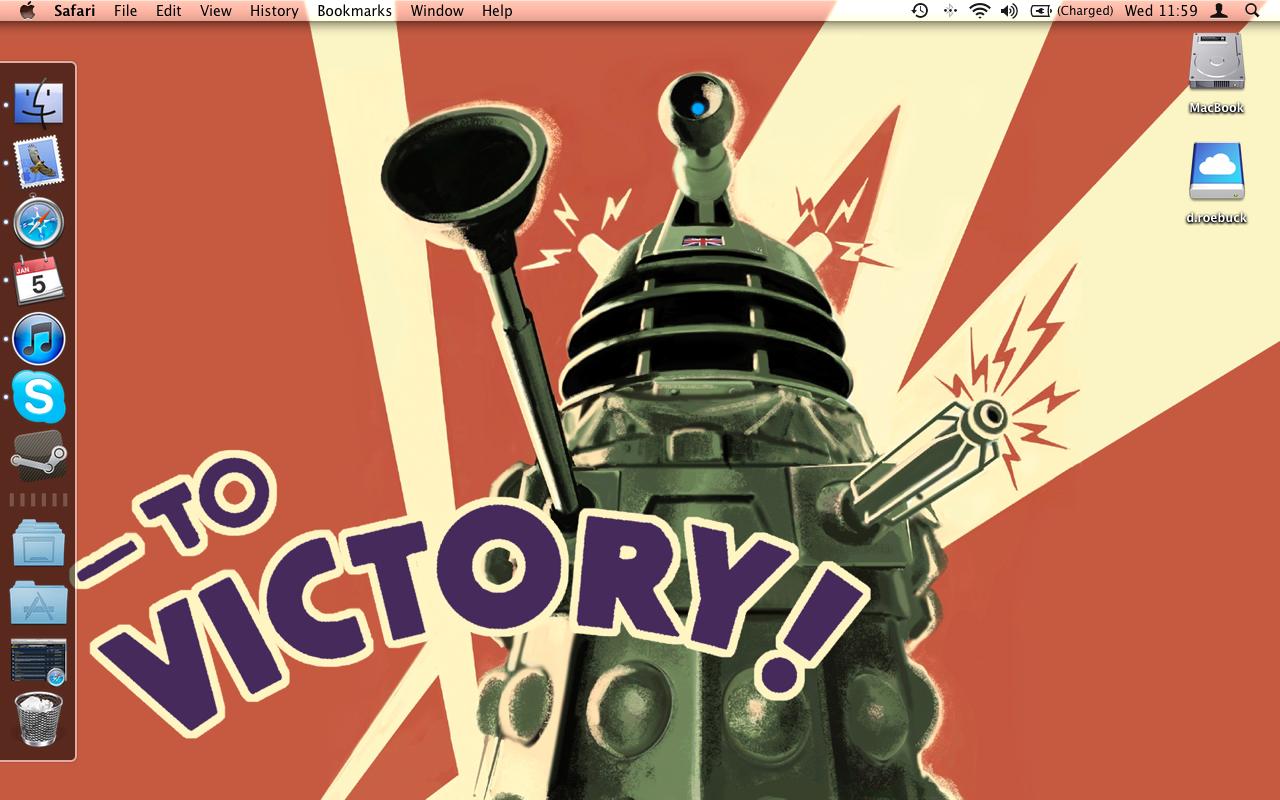Open the stacked windows folder in the dock
The width and height of the screenshot is (1280, 800).
pyautogui.click(x=39, y=544)
